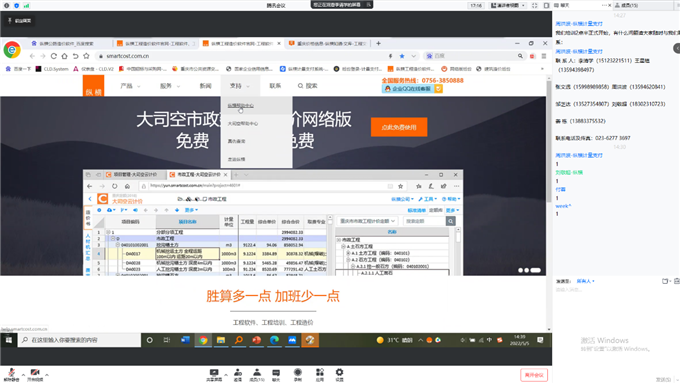The image size is (680, 384).
Task: Click the Invite icon in meeting toolbar
Action: (x=238, y=374)
